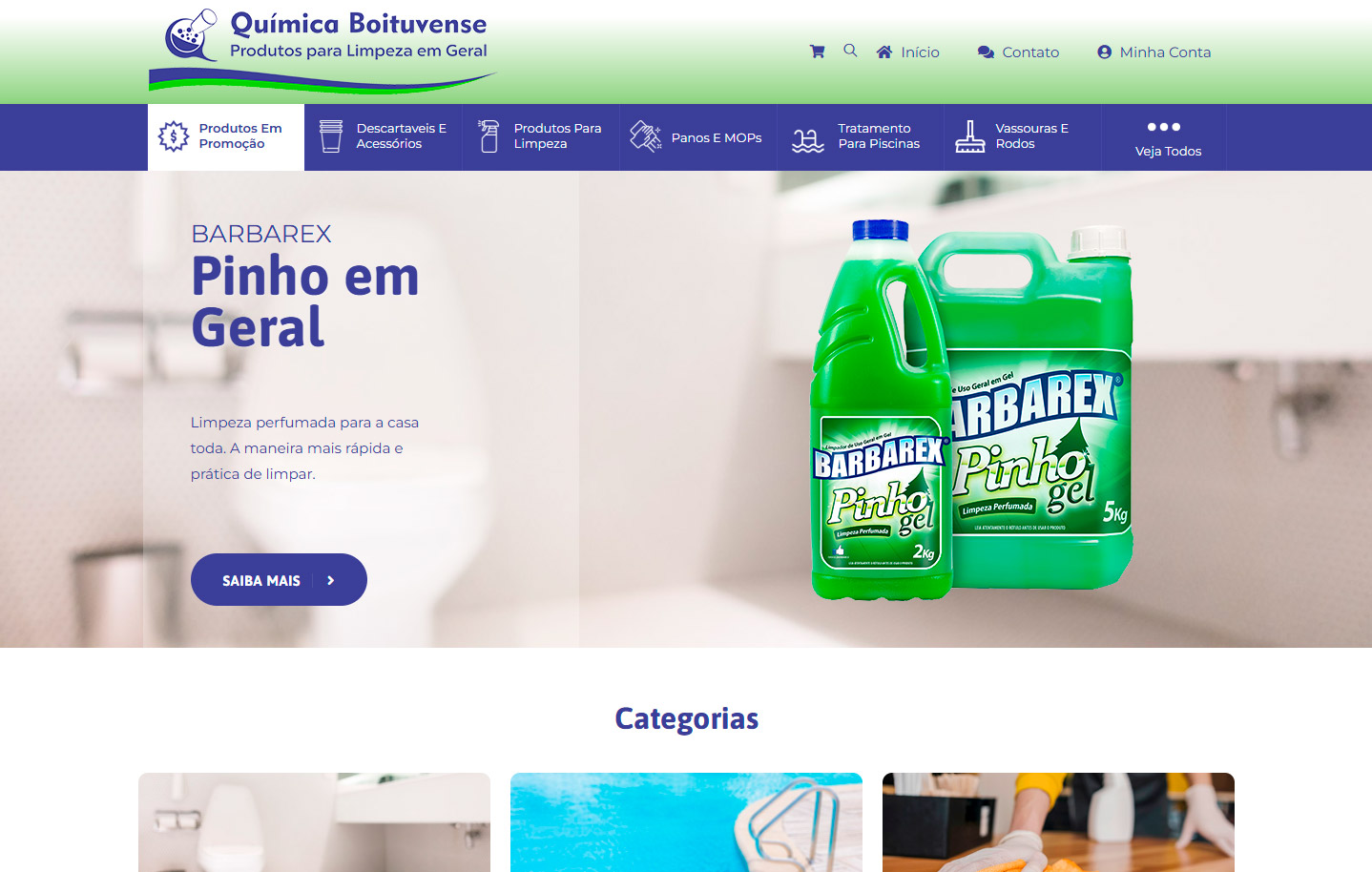Click the home icon beside Início
This screenshot has height=872, width=1372.
pos(884,52)
